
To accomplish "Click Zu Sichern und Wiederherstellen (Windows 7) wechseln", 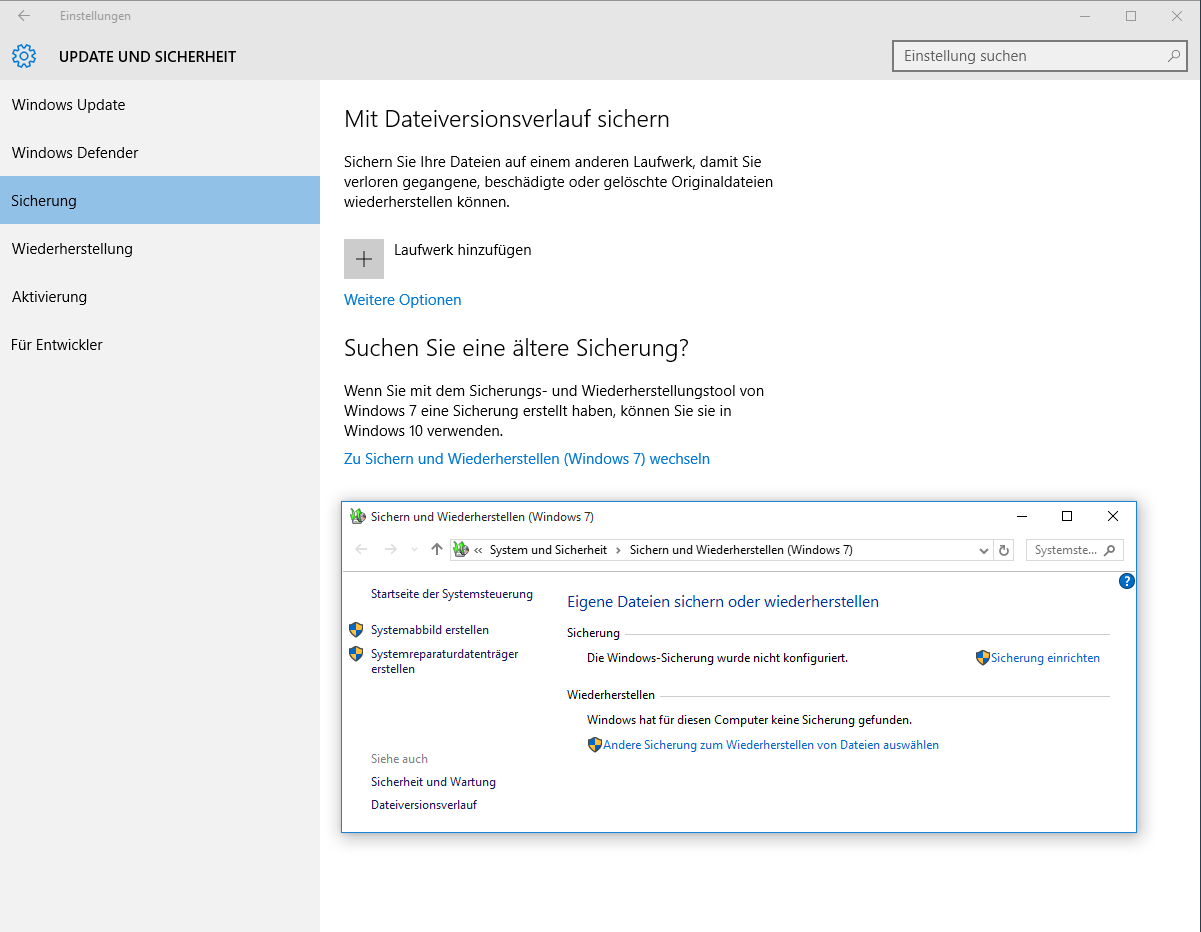I will pyautogui.click(x=527, y=459).
